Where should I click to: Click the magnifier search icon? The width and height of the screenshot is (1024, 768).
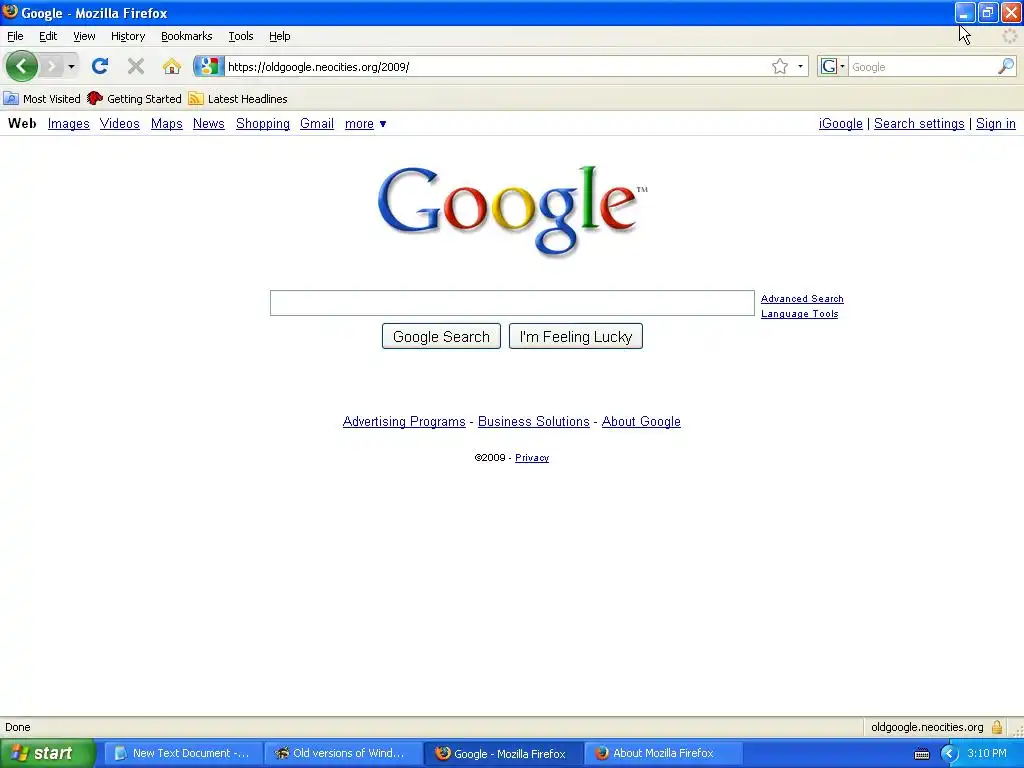point(1006,66)
